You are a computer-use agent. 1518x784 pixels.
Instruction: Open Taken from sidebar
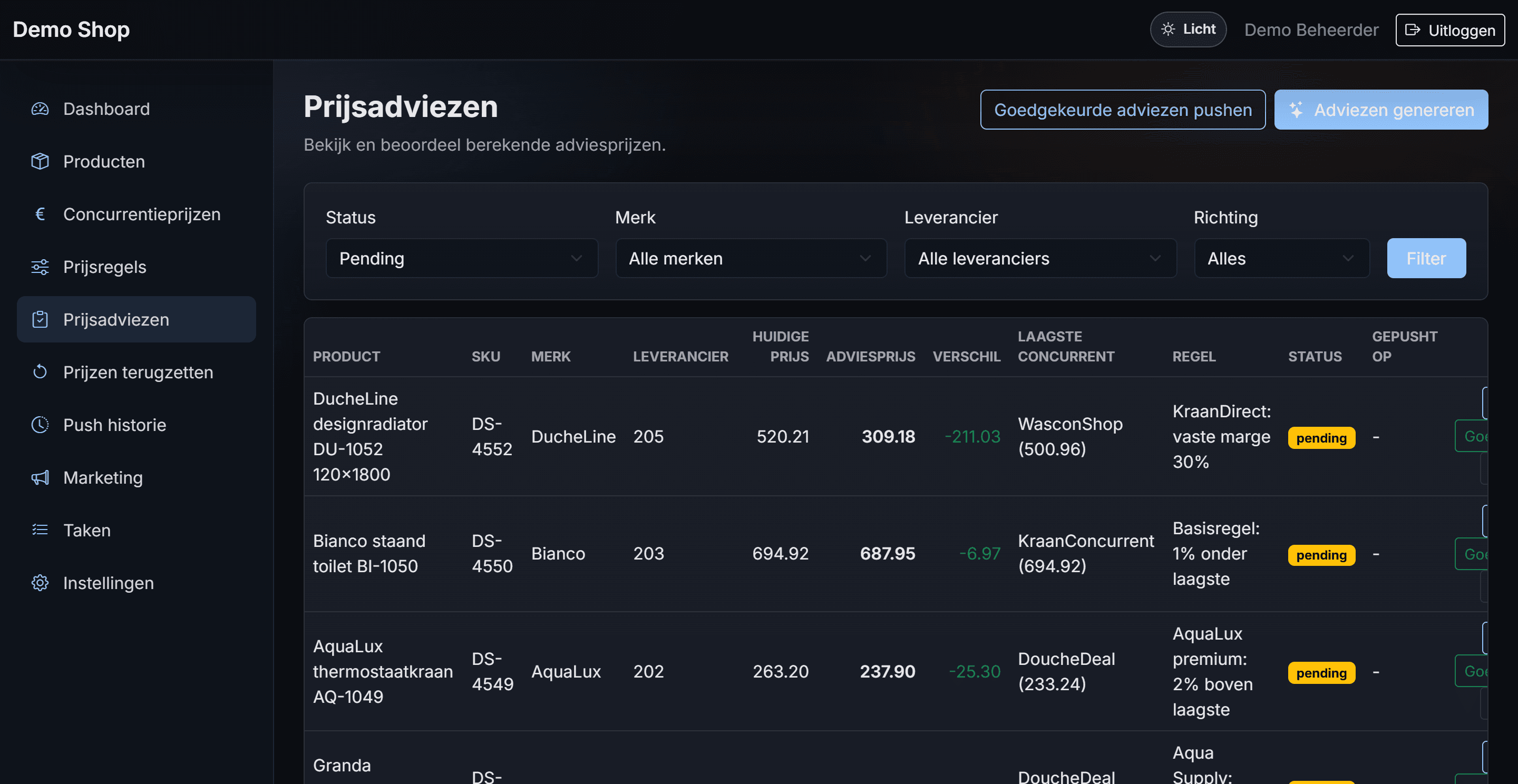click(x=136, y=530)
